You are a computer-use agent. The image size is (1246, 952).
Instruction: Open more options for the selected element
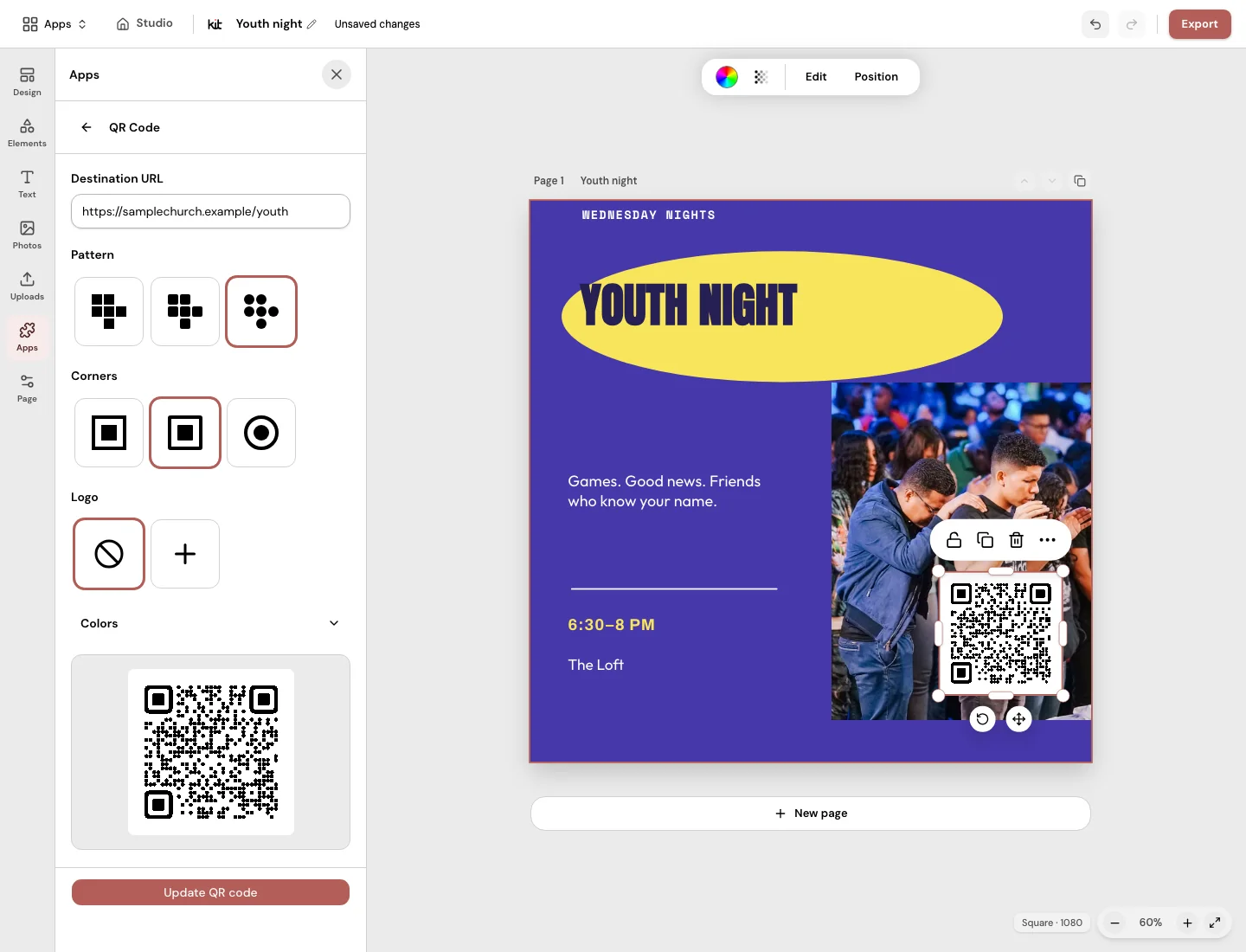pos(1048,540)
